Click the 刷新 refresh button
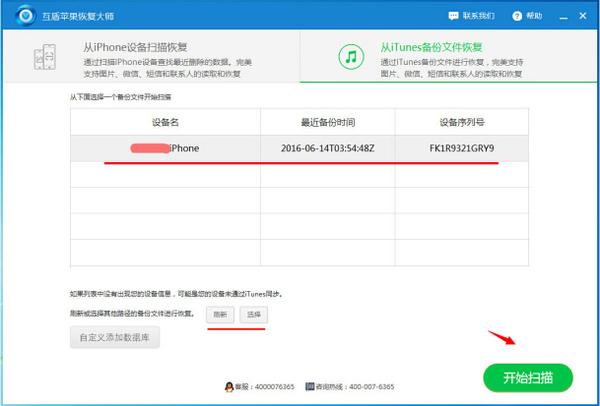Screen dimensions: 600x406 (x=220, y=315)
